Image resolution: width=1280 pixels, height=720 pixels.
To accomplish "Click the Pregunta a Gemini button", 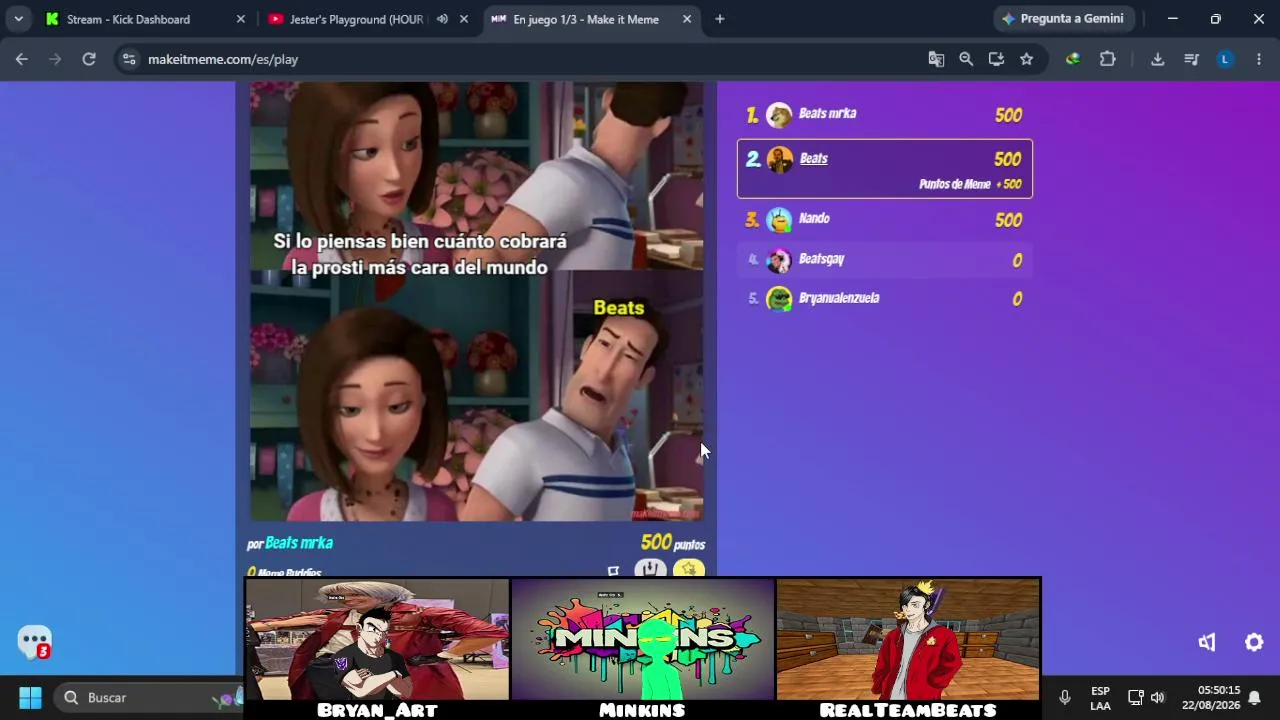I will [x=1063, y=19].
